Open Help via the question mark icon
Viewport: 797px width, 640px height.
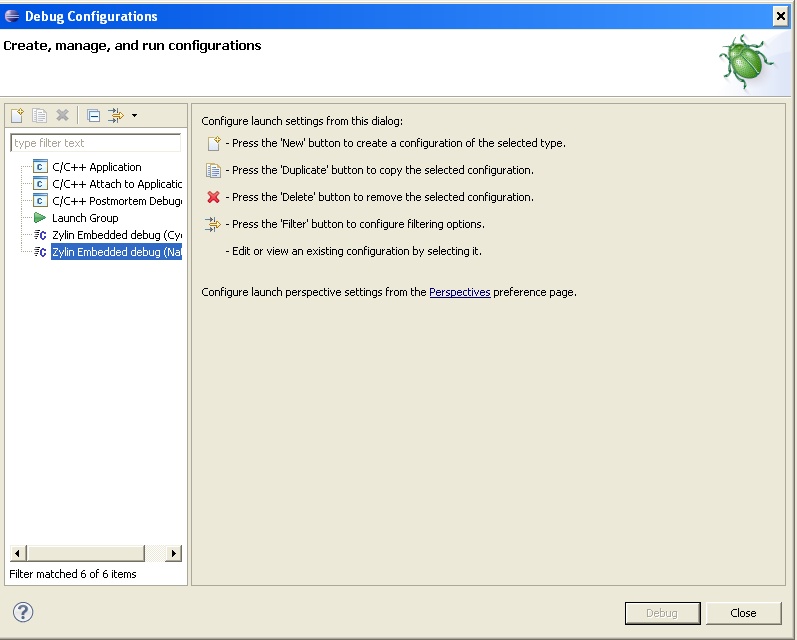(x=23, y=612)
